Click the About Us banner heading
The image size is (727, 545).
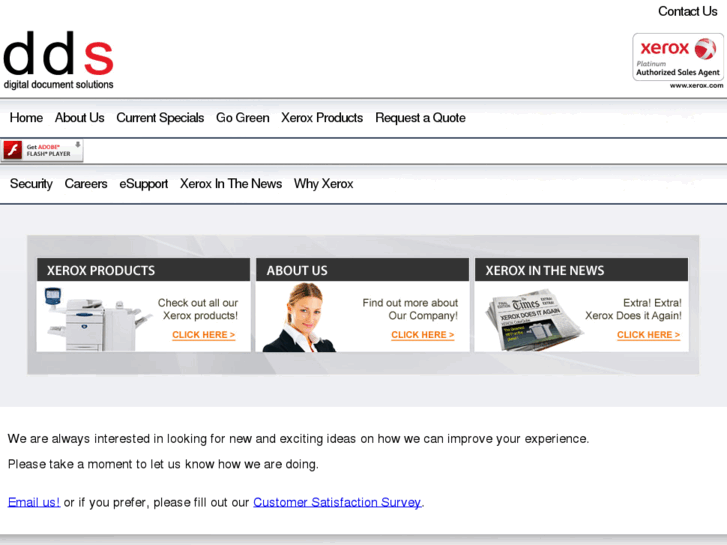(363, 270)
